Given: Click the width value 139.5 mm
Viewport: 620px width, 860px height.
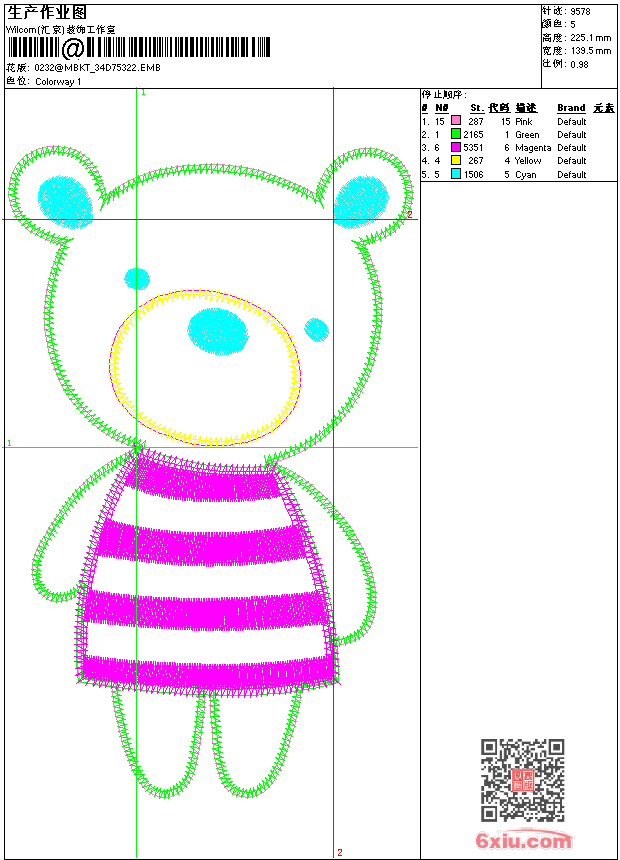Looking at the screenshot, I should [590, 51].
